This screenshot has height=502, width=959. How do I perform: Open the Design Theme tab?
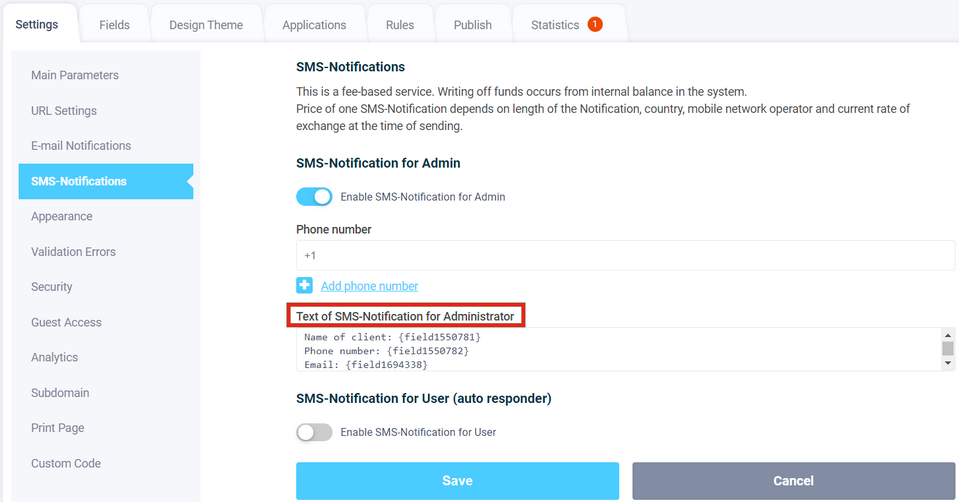[206, 25]
